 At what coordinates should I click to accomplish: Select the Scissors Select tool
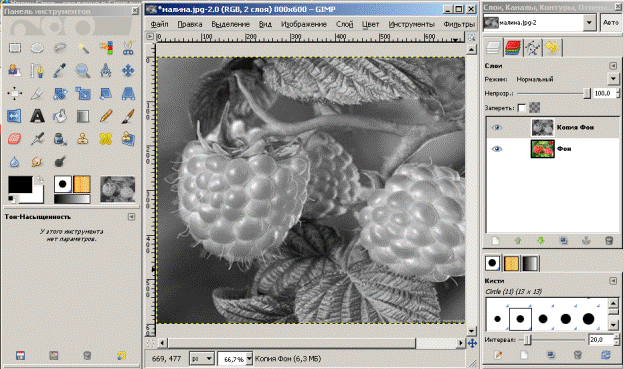(x=128, y=48)
